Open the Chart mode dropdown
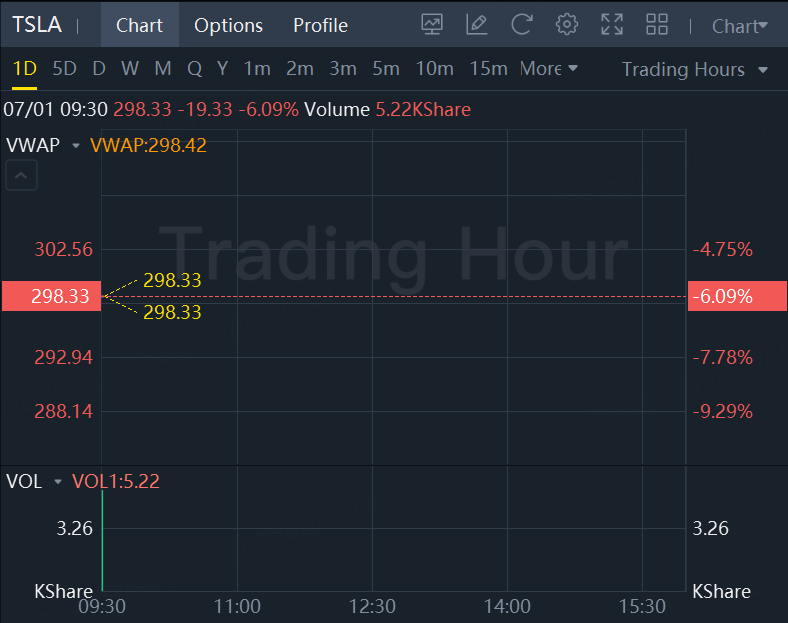Image resolution: width=788 pixels, height=623 pixels. pos(740,26)
